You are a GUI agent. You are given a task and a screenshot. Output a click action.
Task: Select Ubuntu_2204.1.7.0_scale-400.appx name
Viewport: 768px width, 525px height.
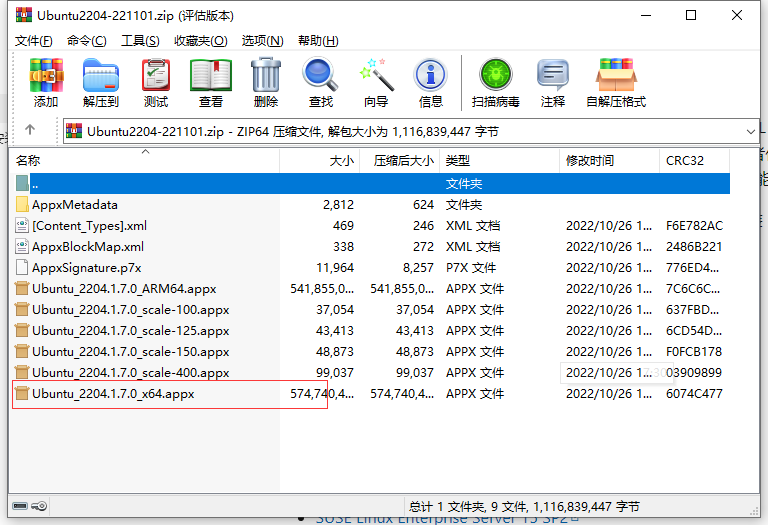coord(131,373)
